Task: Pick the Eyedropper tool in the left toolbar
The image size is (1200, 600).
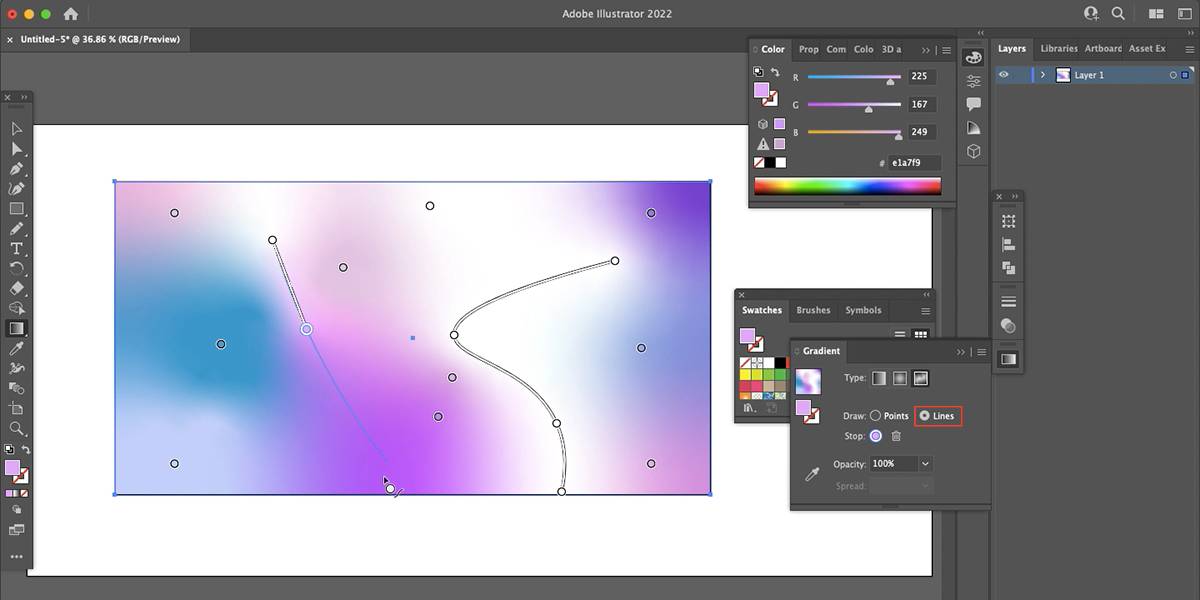Action: (x=17, y=348)
